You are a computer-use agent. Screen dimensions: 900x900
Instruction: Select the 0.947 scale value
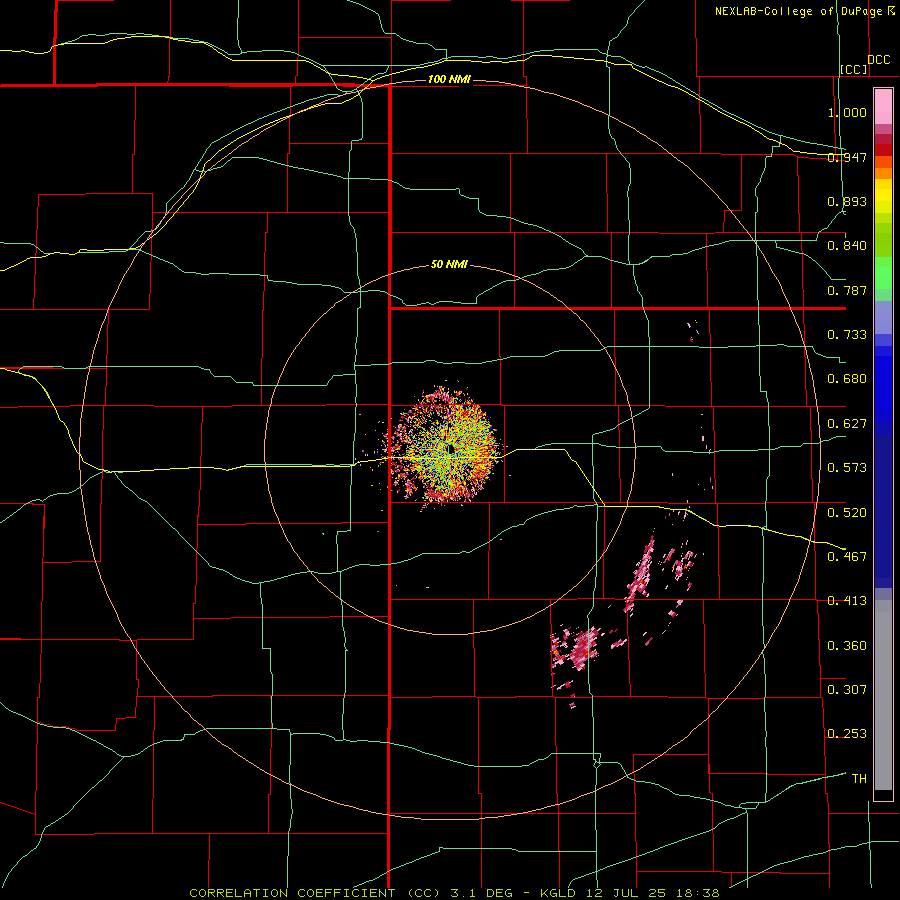tap(847, 157)
